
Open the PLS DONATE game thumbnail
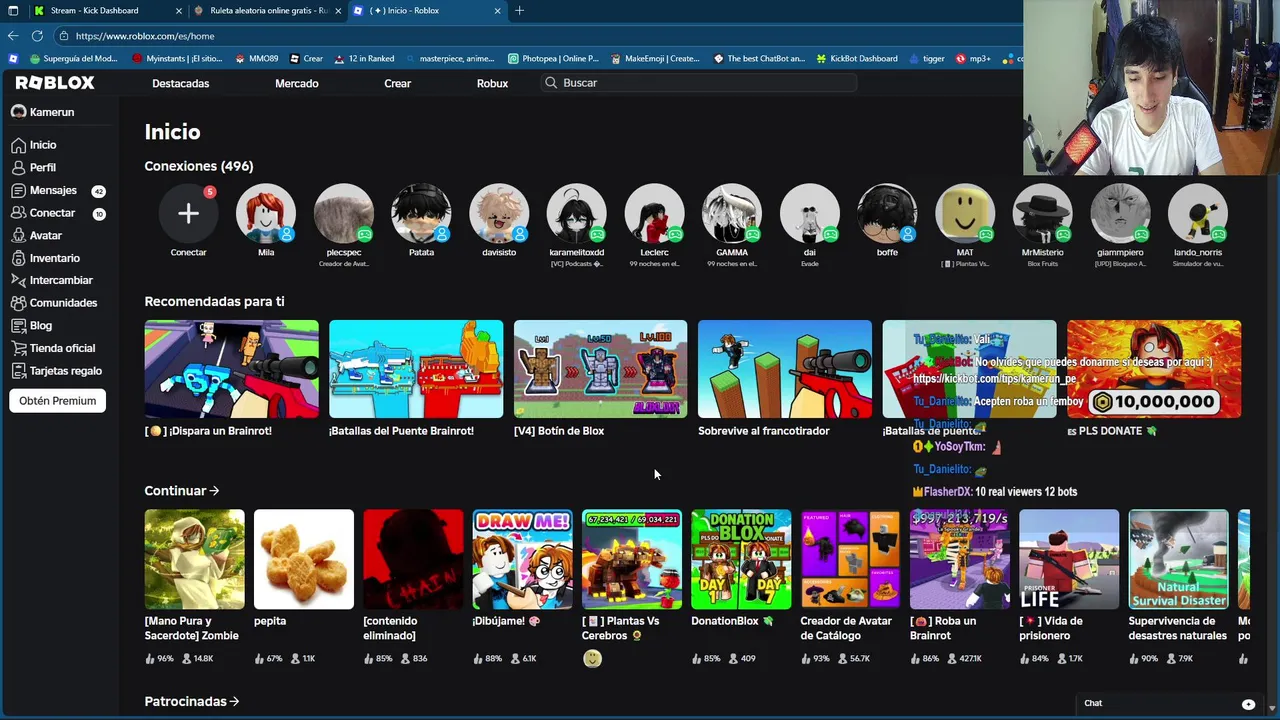[1154, 369]
